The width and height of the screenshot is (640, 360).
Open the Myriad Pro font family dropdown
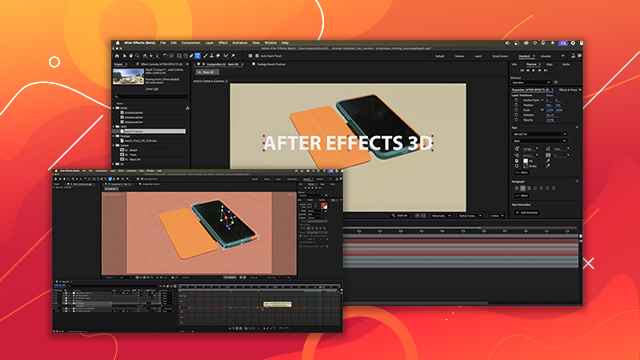[540, 134]
